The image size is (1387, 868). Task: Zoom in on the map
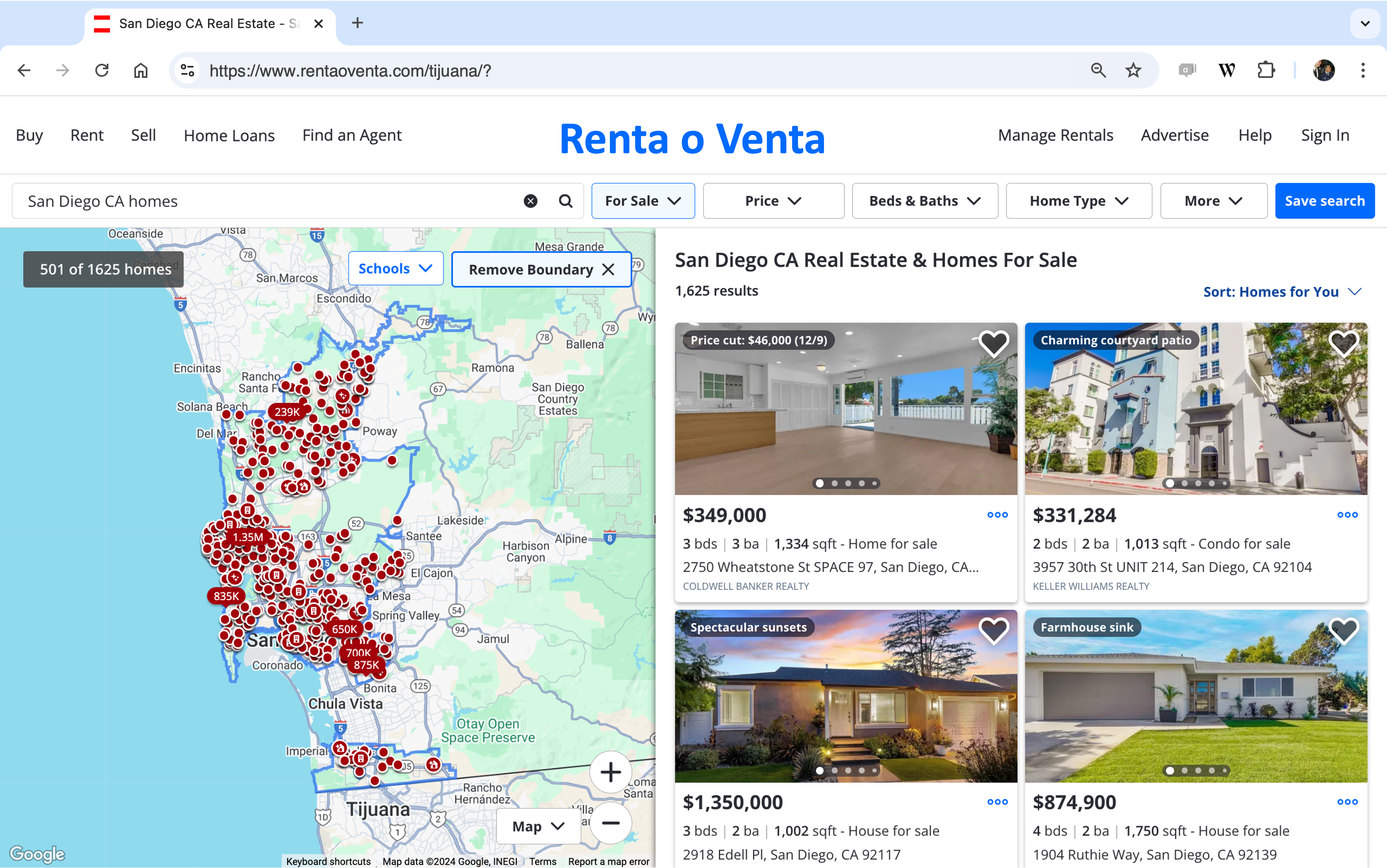click(x=610, y=772)
